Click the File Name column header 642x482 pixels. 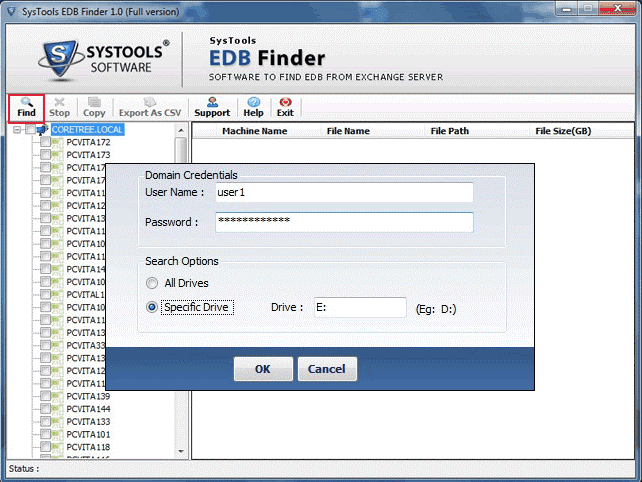[348, 131]
